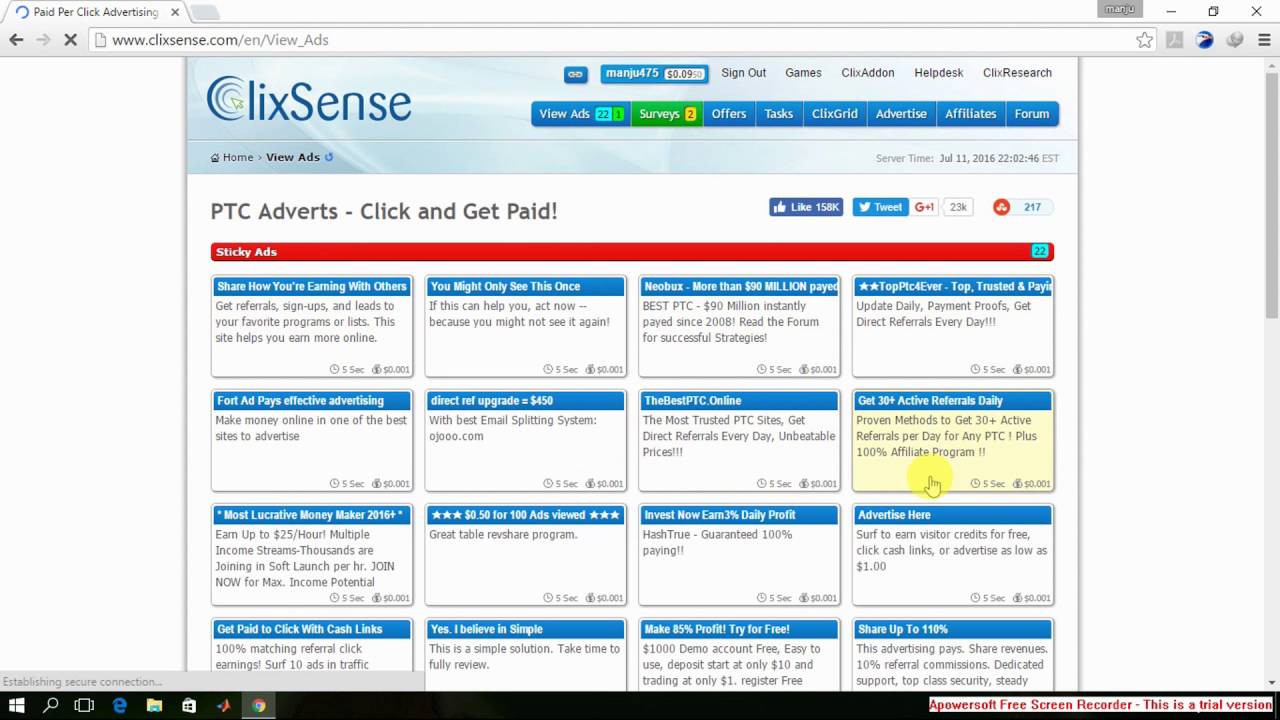This screenshot has width=1280, height=720.
Task: Open the 'direct ref upgrade = $450' ad
Action: [x=526, y=440]
